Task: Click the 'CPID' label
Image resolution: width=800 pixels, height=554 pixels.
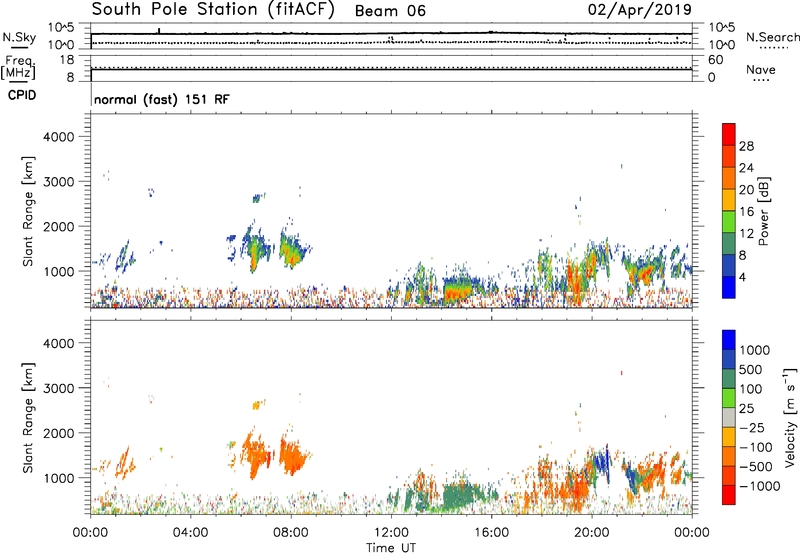Action: pyautogui.click(x=22, y=95)
